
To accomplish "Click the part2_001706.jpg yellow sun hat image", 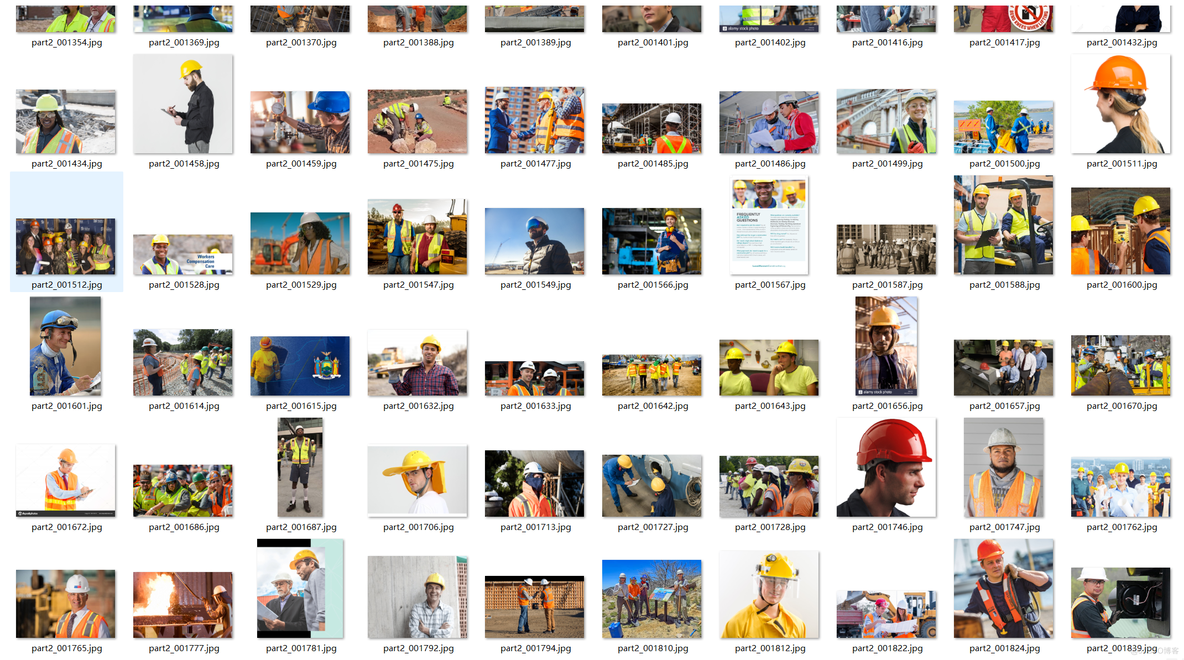I will [x=417, y=481].
